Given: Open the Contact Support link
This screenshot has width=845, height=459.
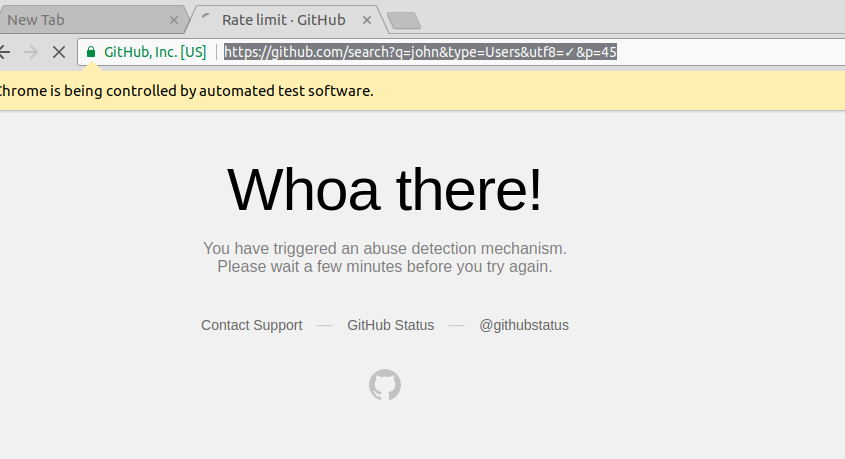Looking at the screenshot, I should [x=252, y=325].
